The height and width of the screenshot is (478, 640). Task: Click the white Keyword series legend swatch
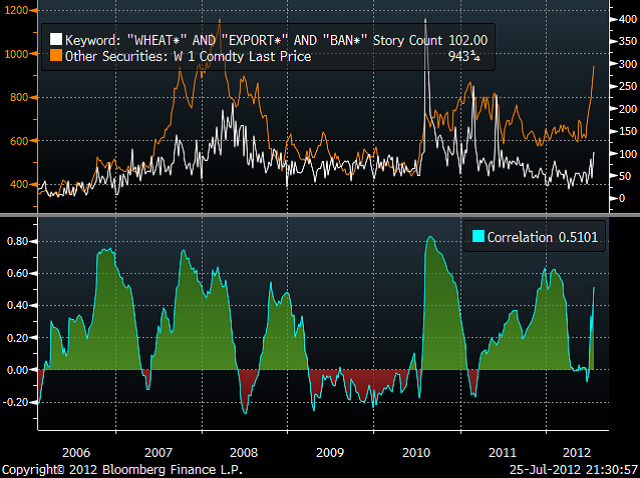tap(55, 40)
